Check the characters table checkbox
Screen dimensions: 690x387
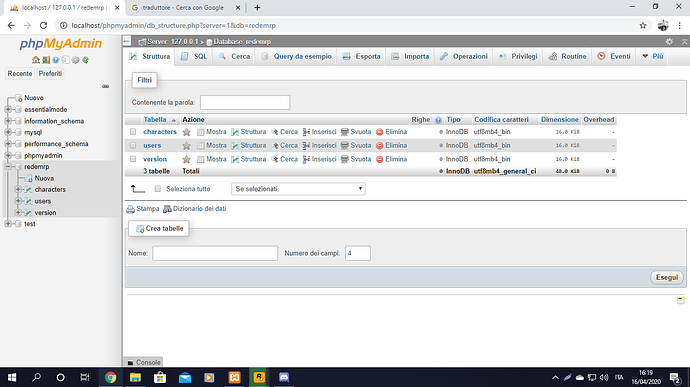(x=133, y=132)
